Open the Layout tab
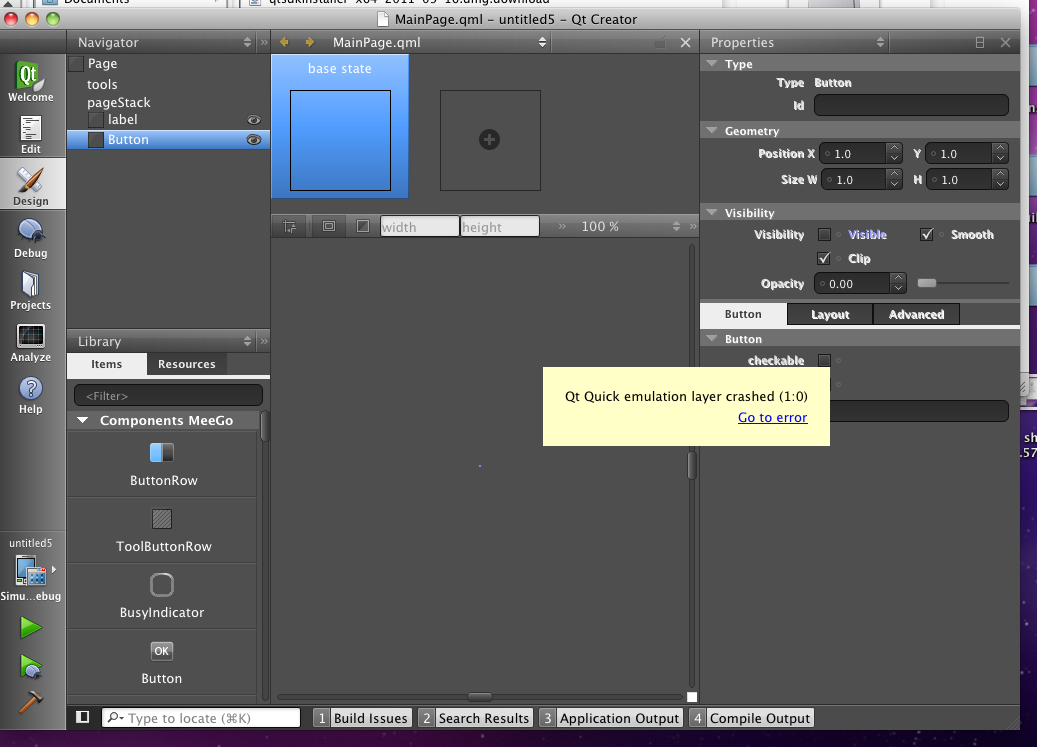This screenshot has width=1037, height=747. coord(830,315)
